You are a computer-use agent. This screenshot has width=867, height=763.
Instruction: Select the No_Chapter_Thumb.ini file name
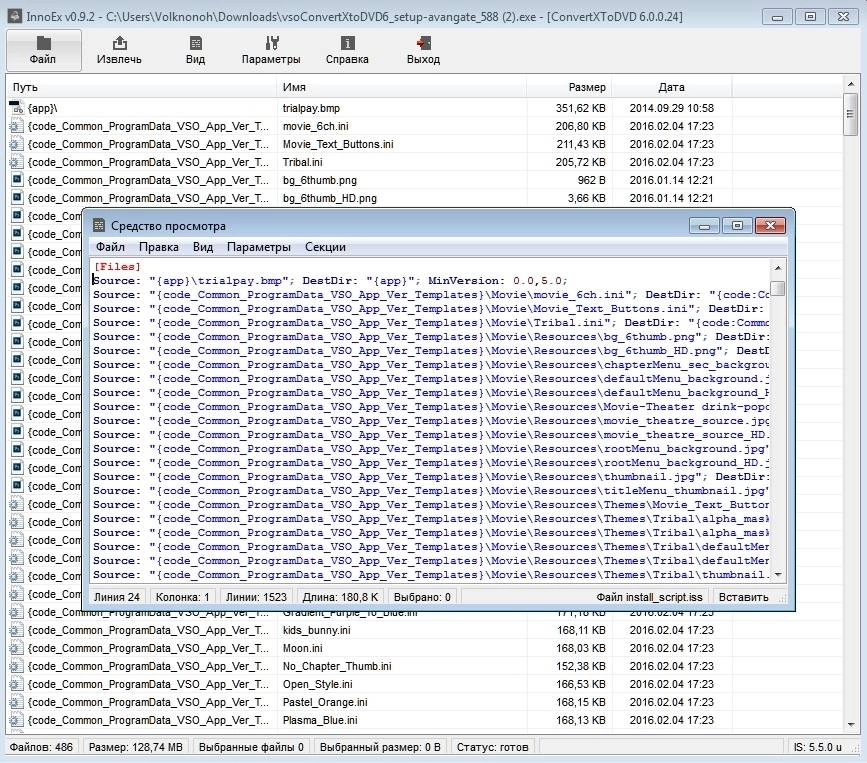(337, 666)
